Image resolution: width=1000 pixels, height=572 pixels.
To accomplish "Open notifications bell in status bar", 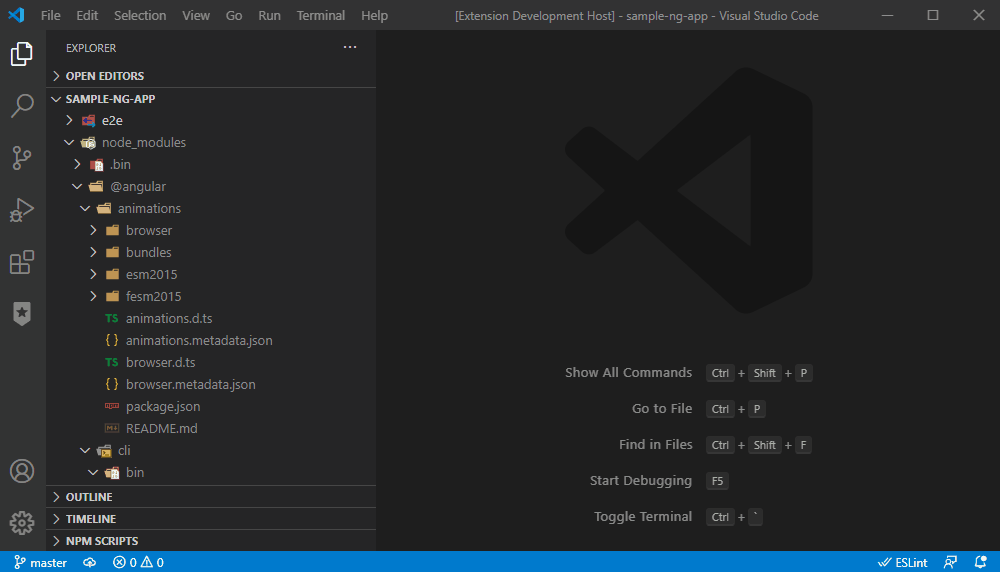I will (981, 562).
